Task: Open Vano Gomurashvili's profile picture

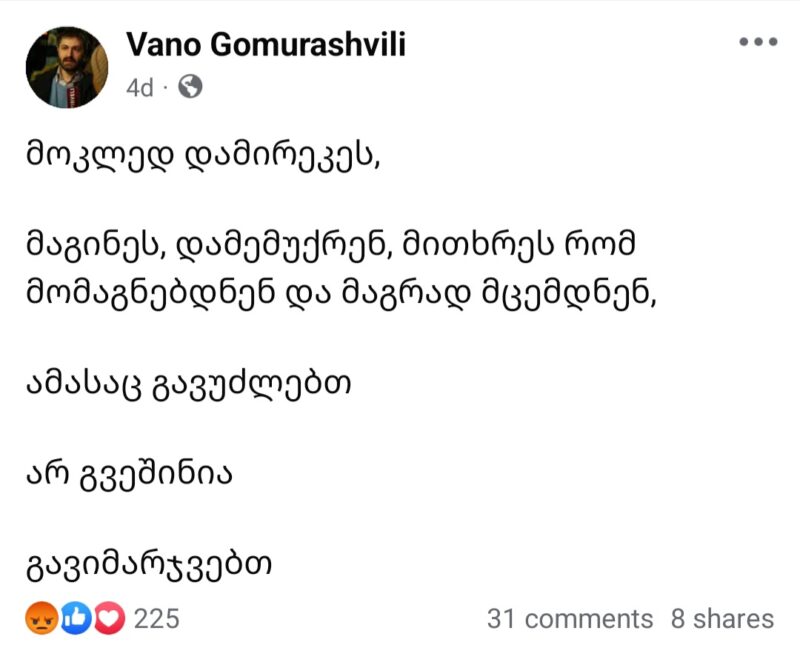Action: (68, 67)
